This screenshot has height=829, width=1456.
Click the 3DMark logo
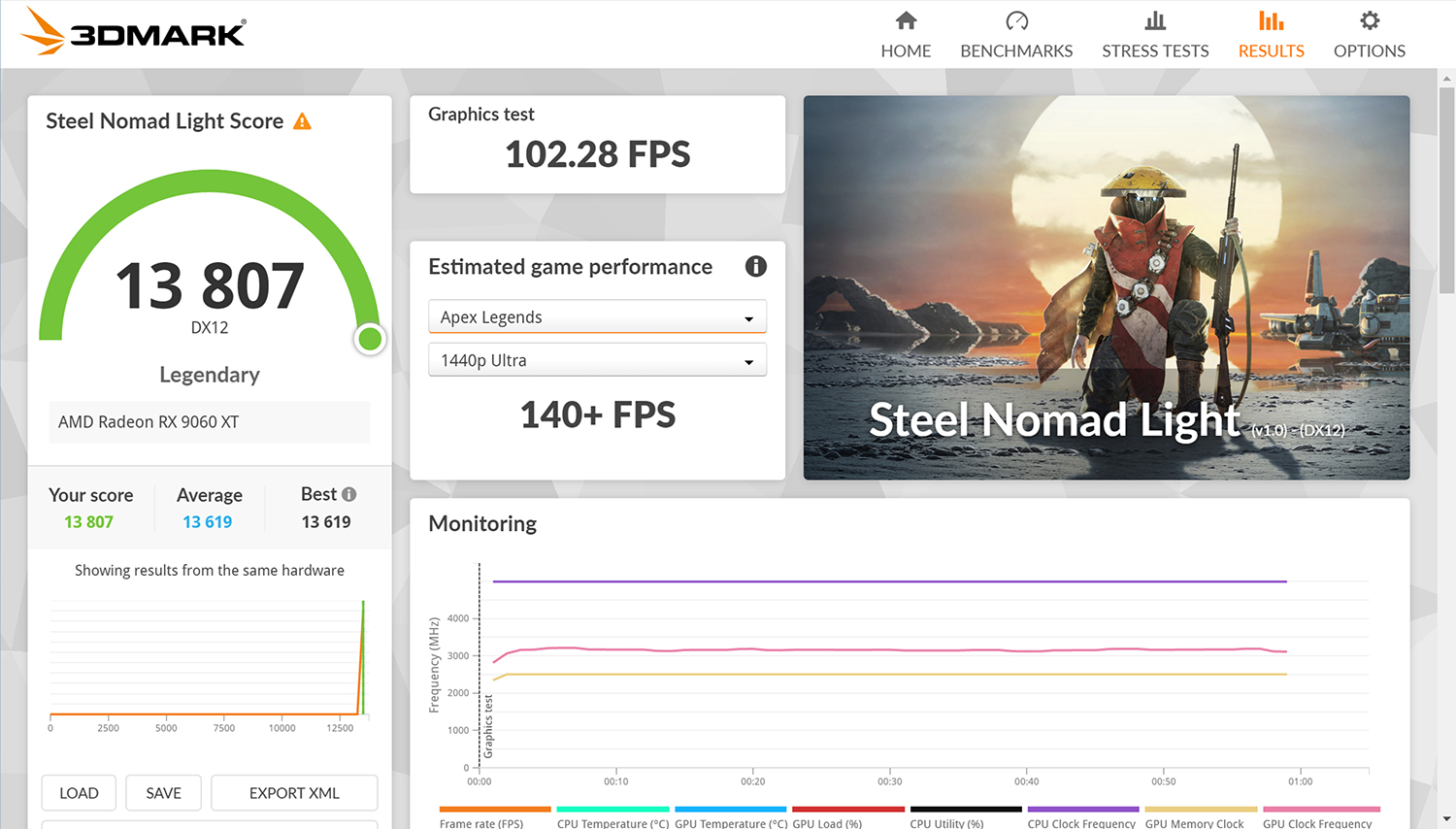coord(133,32)
